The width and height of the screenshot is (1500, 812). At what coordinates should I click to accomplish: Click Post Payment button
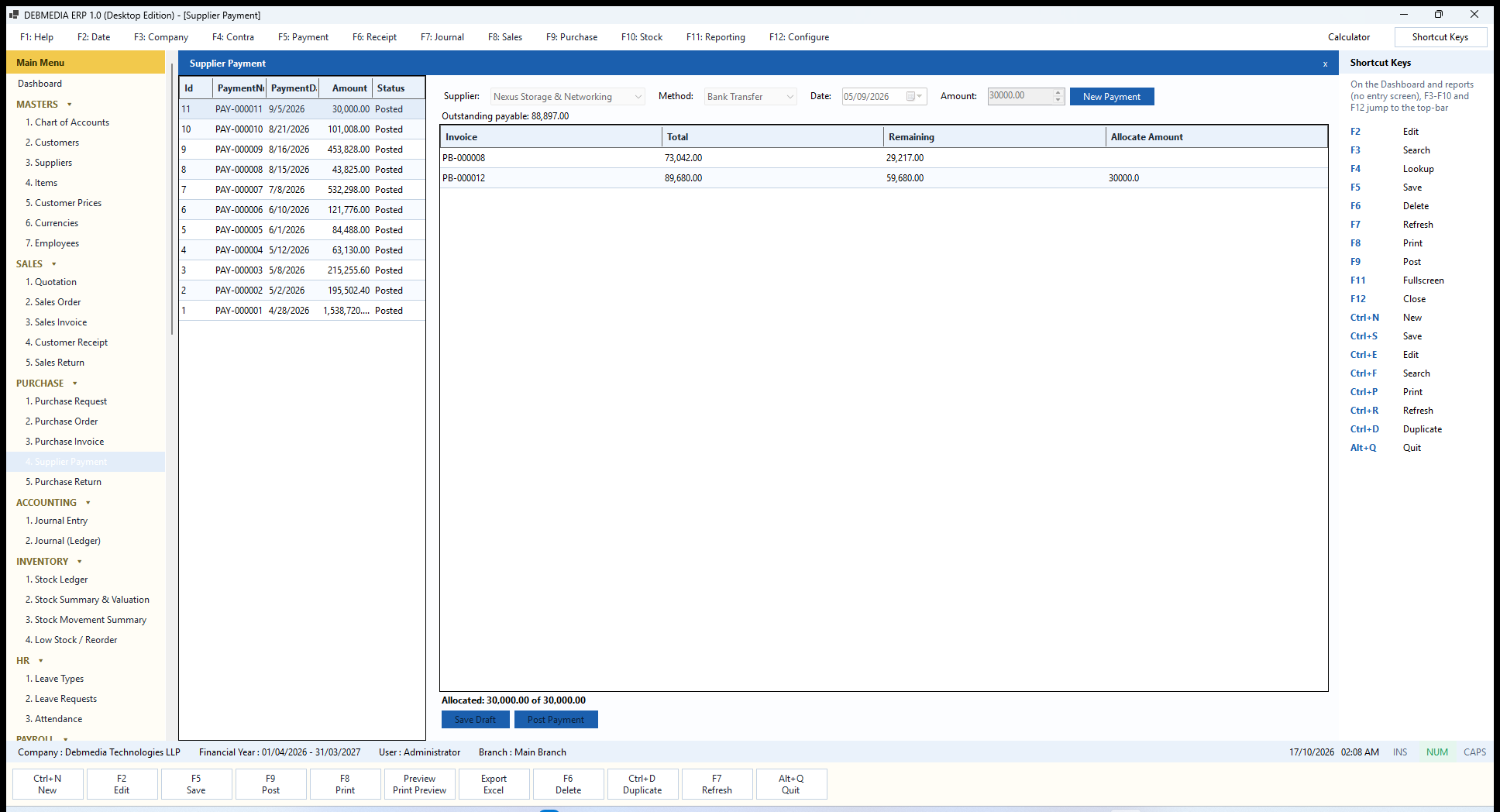(x=556, y=720)
